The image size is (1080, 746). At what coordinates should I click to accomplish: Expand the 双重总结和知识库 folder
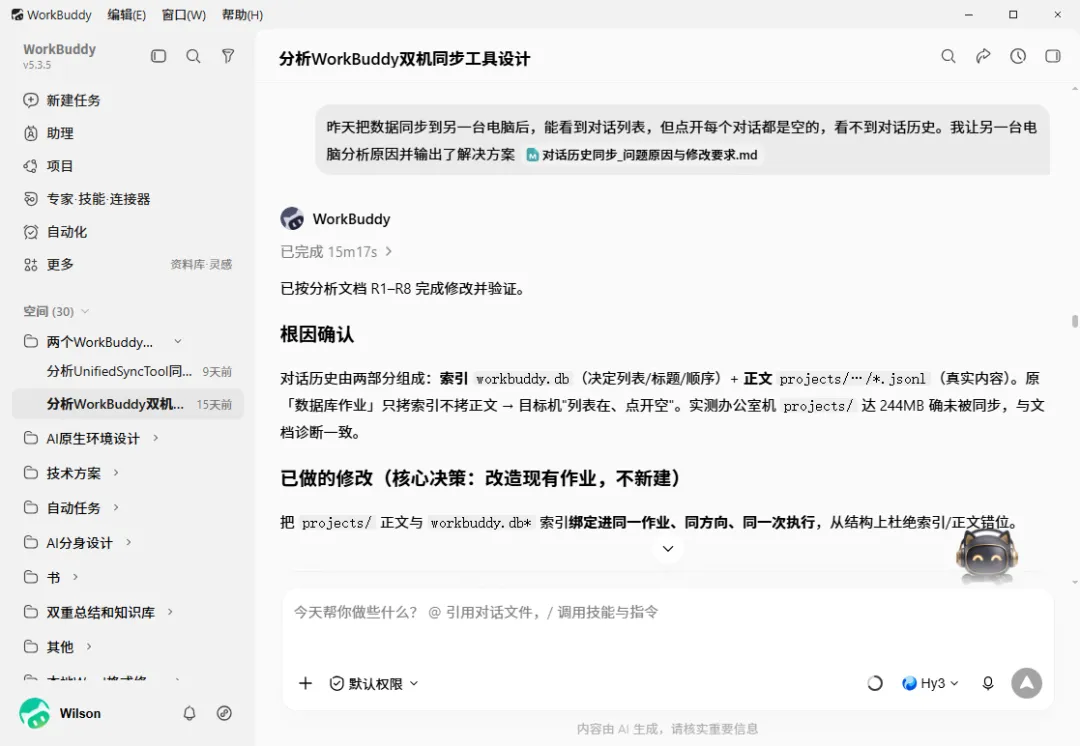(x=170, y=612)
